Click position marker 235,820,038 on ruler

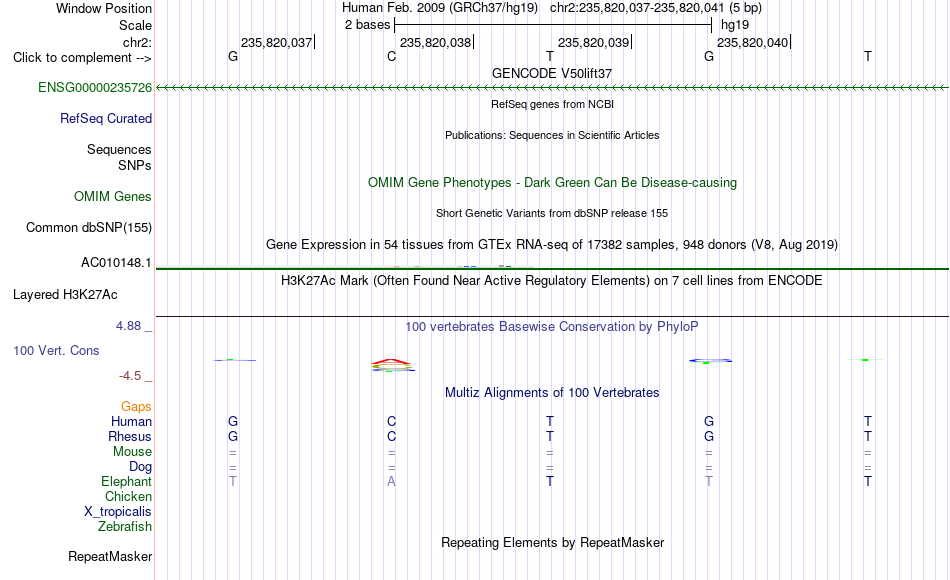point(436,42)
